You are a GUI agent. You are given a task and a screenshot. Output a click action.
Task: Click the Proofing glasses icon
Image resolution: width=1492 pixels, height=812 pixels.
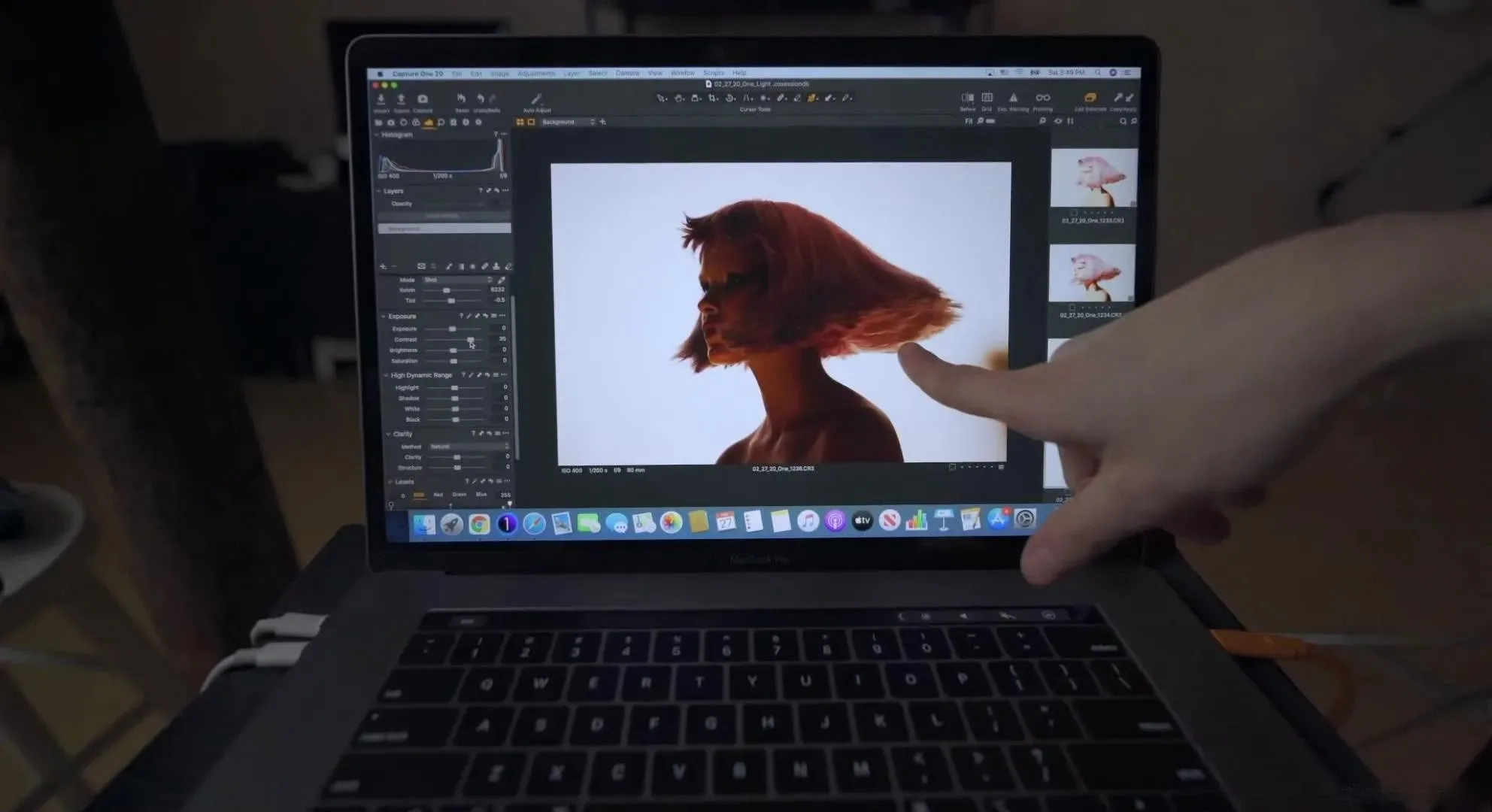1042,98
